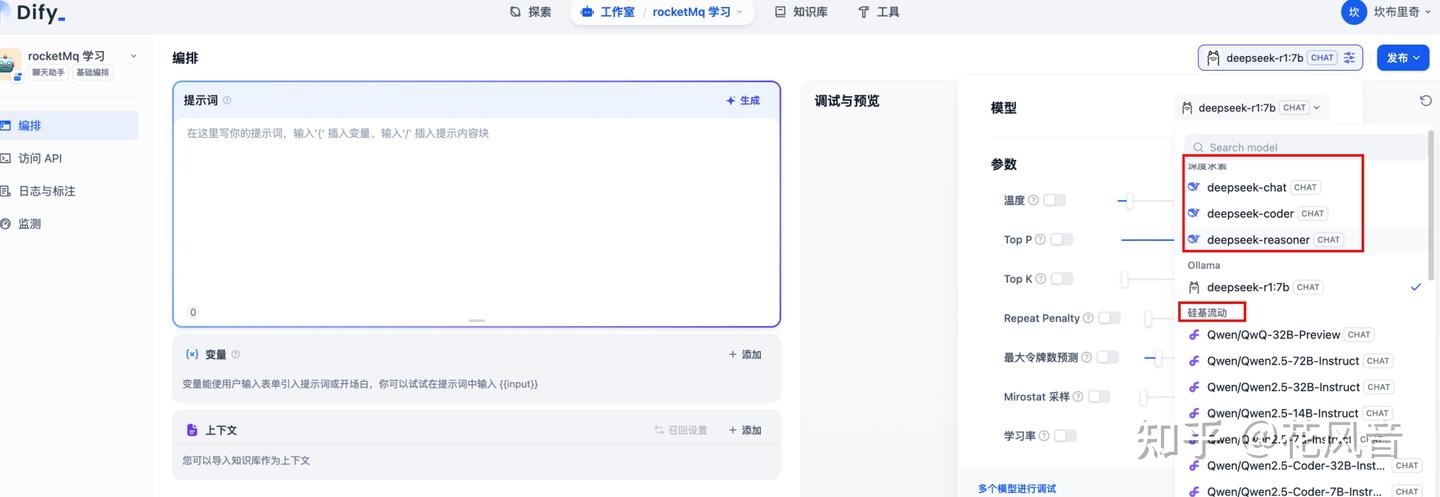Click the 生成 prompt generate button
The image size is (1440, 497).
click(743, 100)
